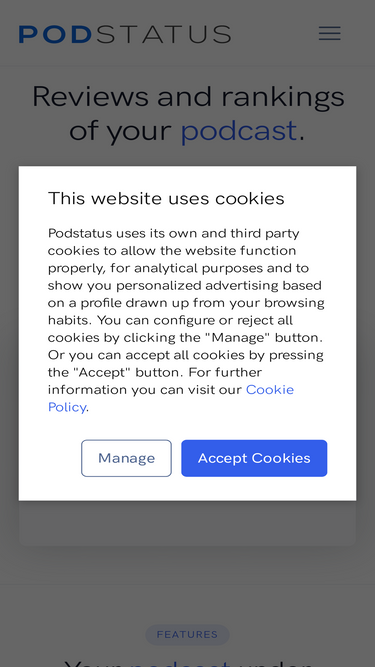Select the FEATURES badge

tap(187, 635)
